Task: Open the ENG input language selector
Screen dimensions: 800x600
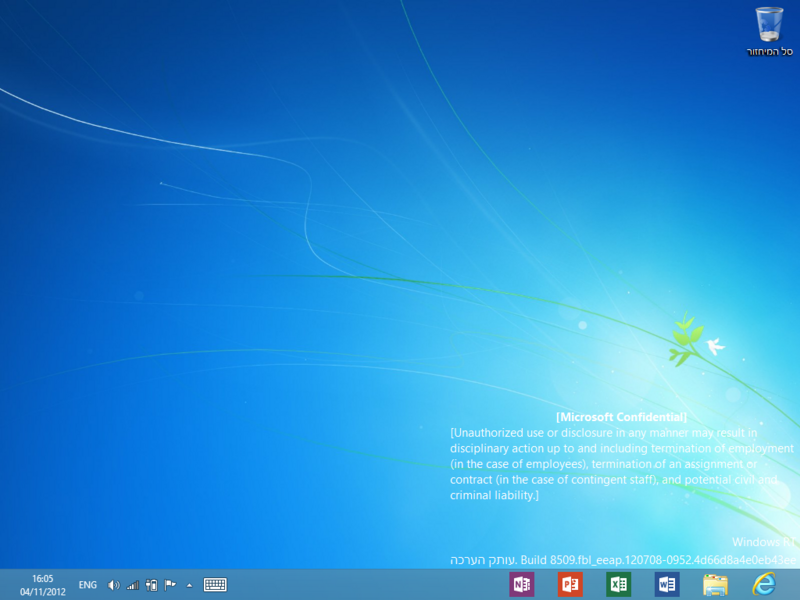Action: click(x=88, y=585)
